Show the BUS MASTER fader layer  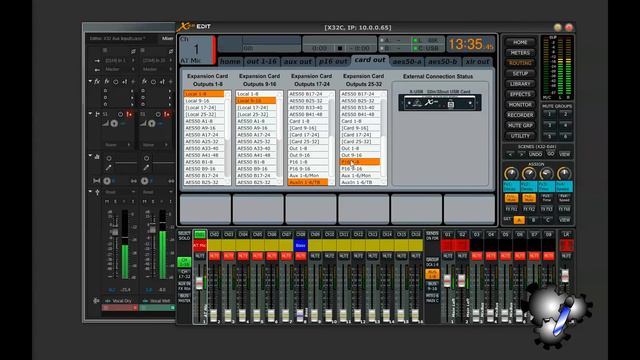184,298
